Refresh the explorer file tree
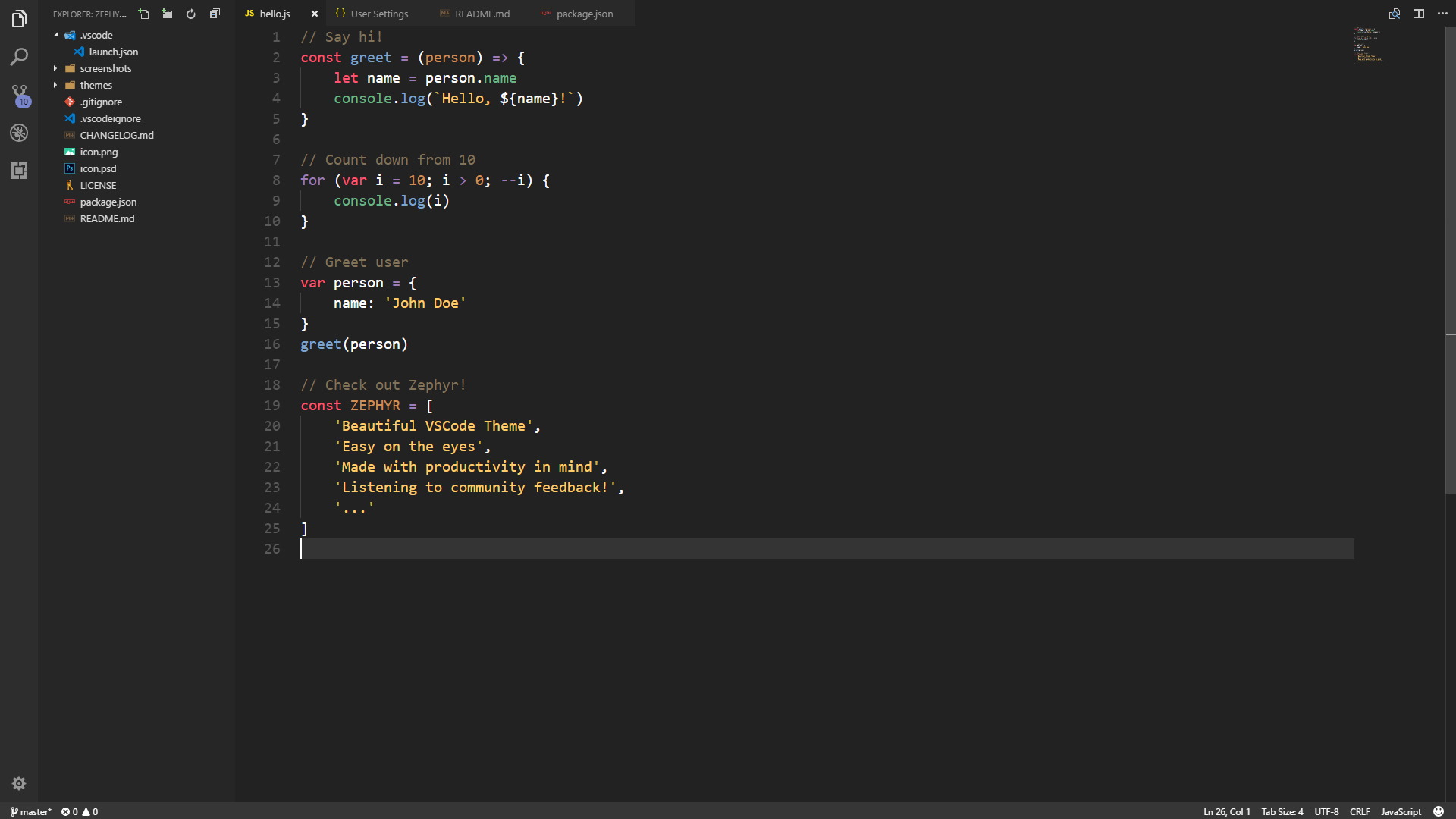Image resolution: width=1456 pixels, height=819 pixels. 191,14
